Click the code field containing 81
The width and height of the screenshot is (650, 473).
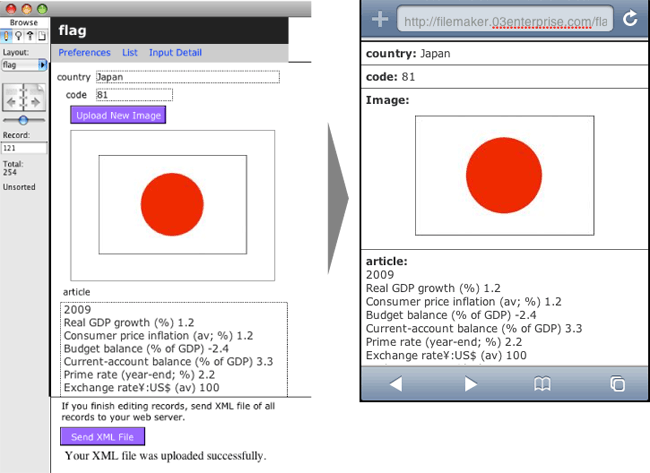[x=134, y=95]
